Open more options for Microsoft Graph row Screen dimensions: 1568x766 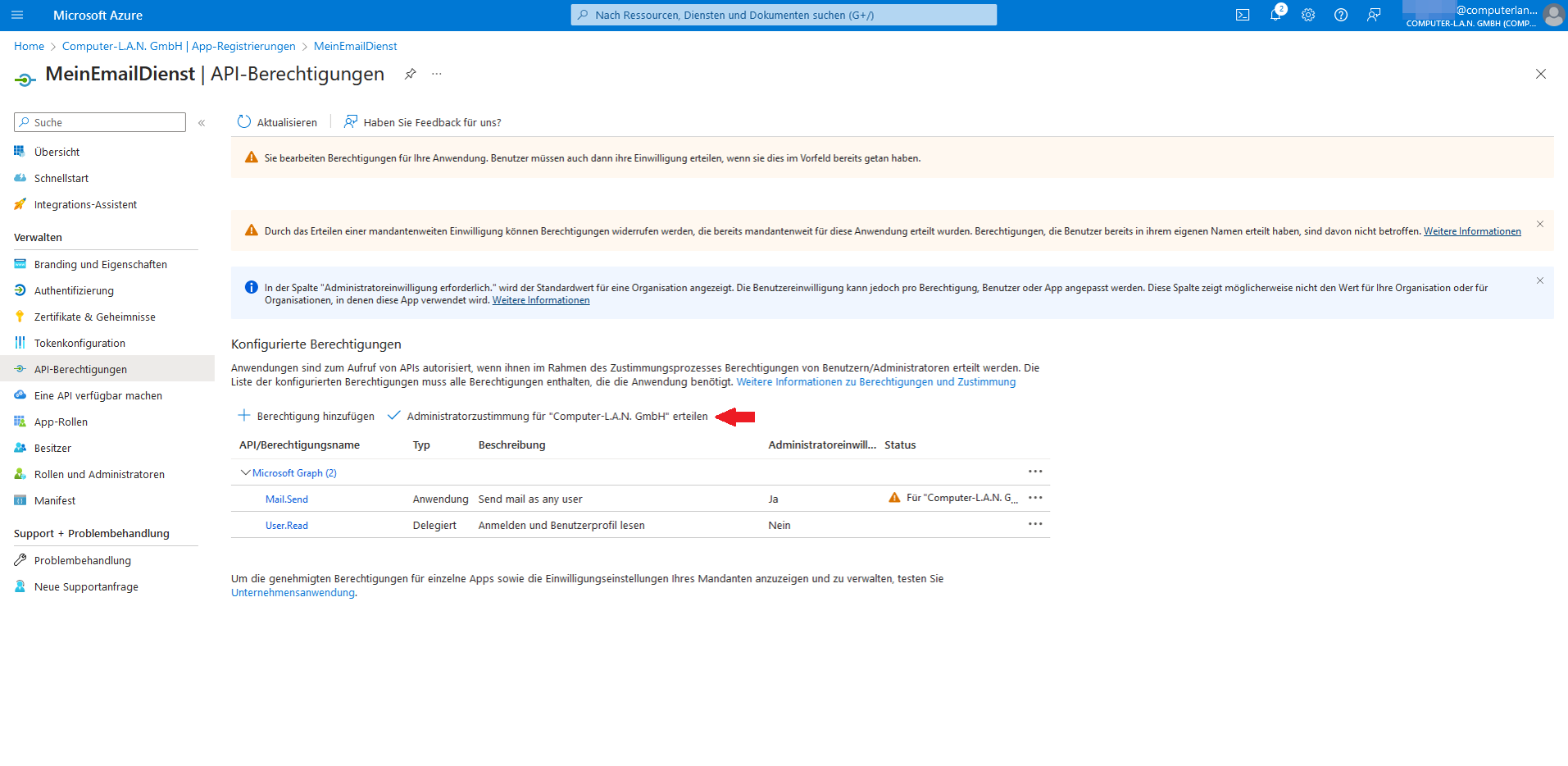[1035, 472]
